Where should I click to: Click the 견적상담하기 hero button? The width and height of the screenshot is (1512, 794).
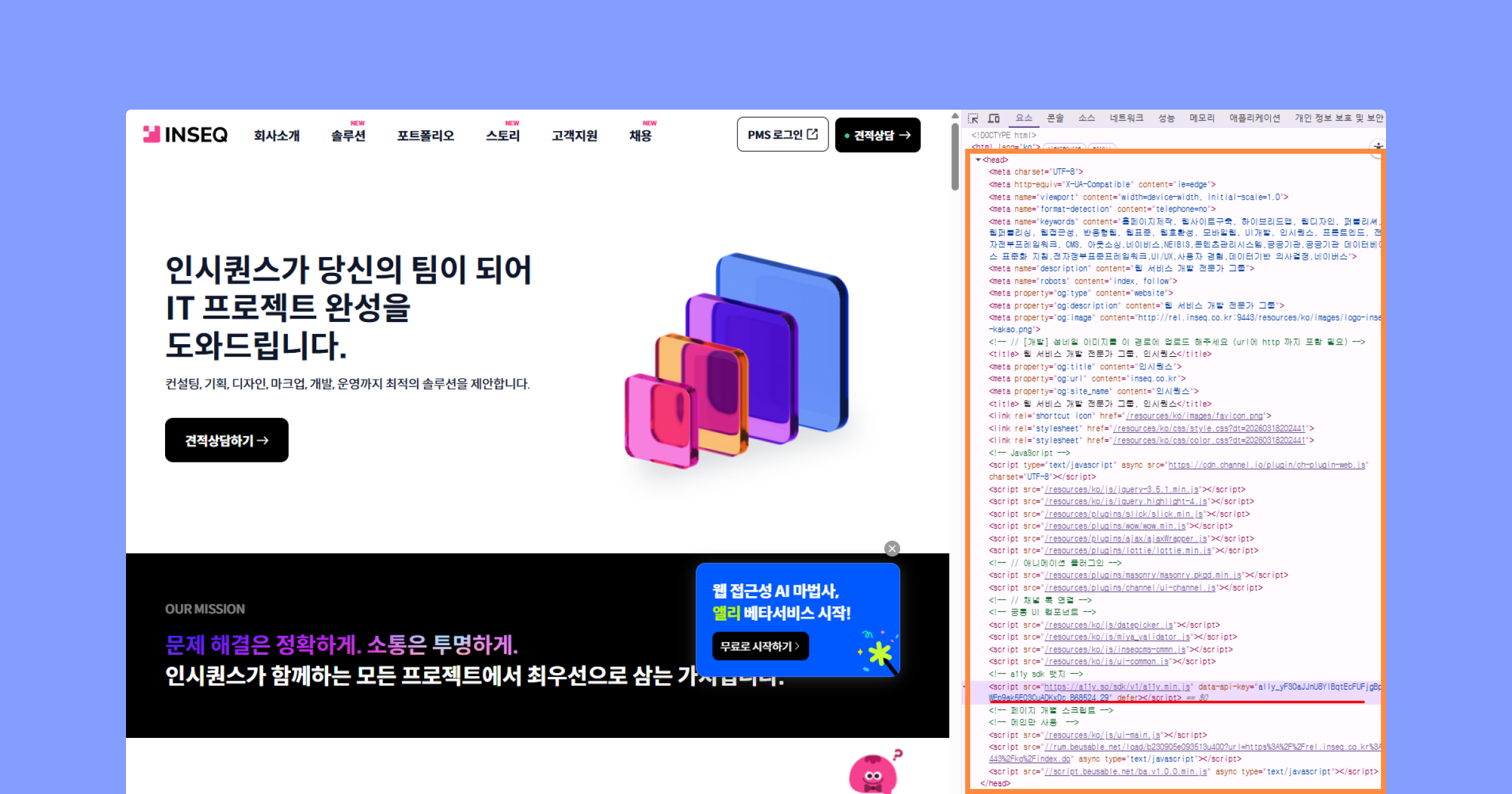[x=227, y=440]
